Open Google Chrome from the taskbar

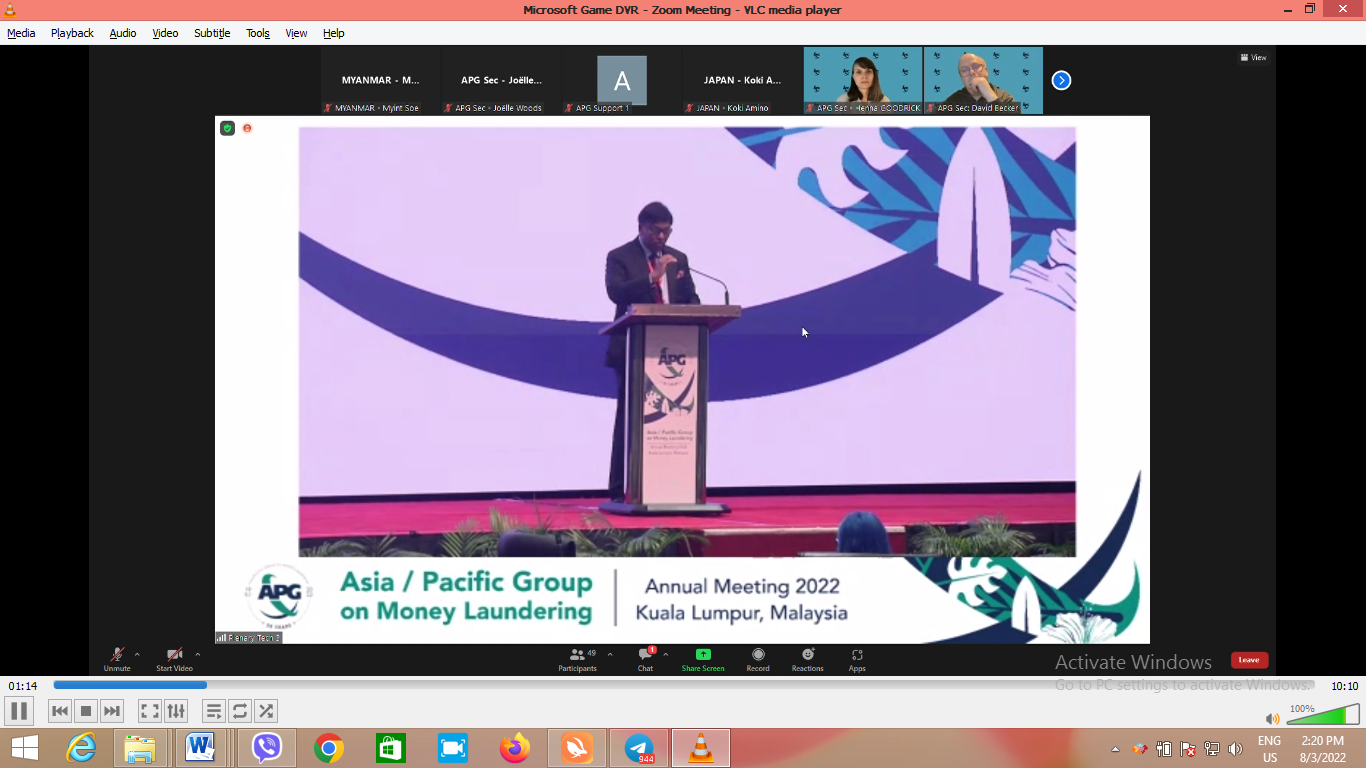click(x=329, y=748)
